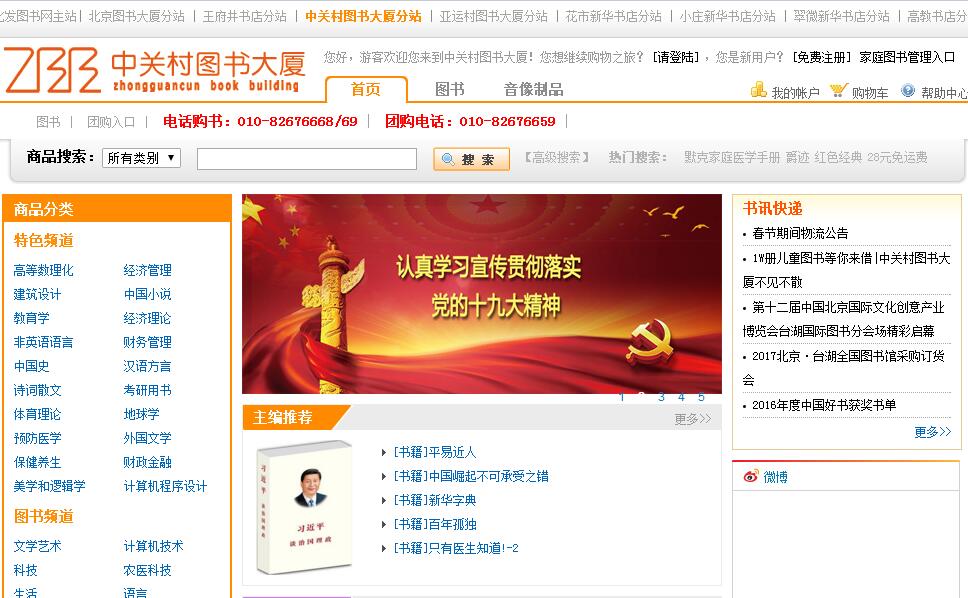Open the shopping cart (购物车) icon
The height and width of the screenshot is (598, 968).
tap(839, 91)
